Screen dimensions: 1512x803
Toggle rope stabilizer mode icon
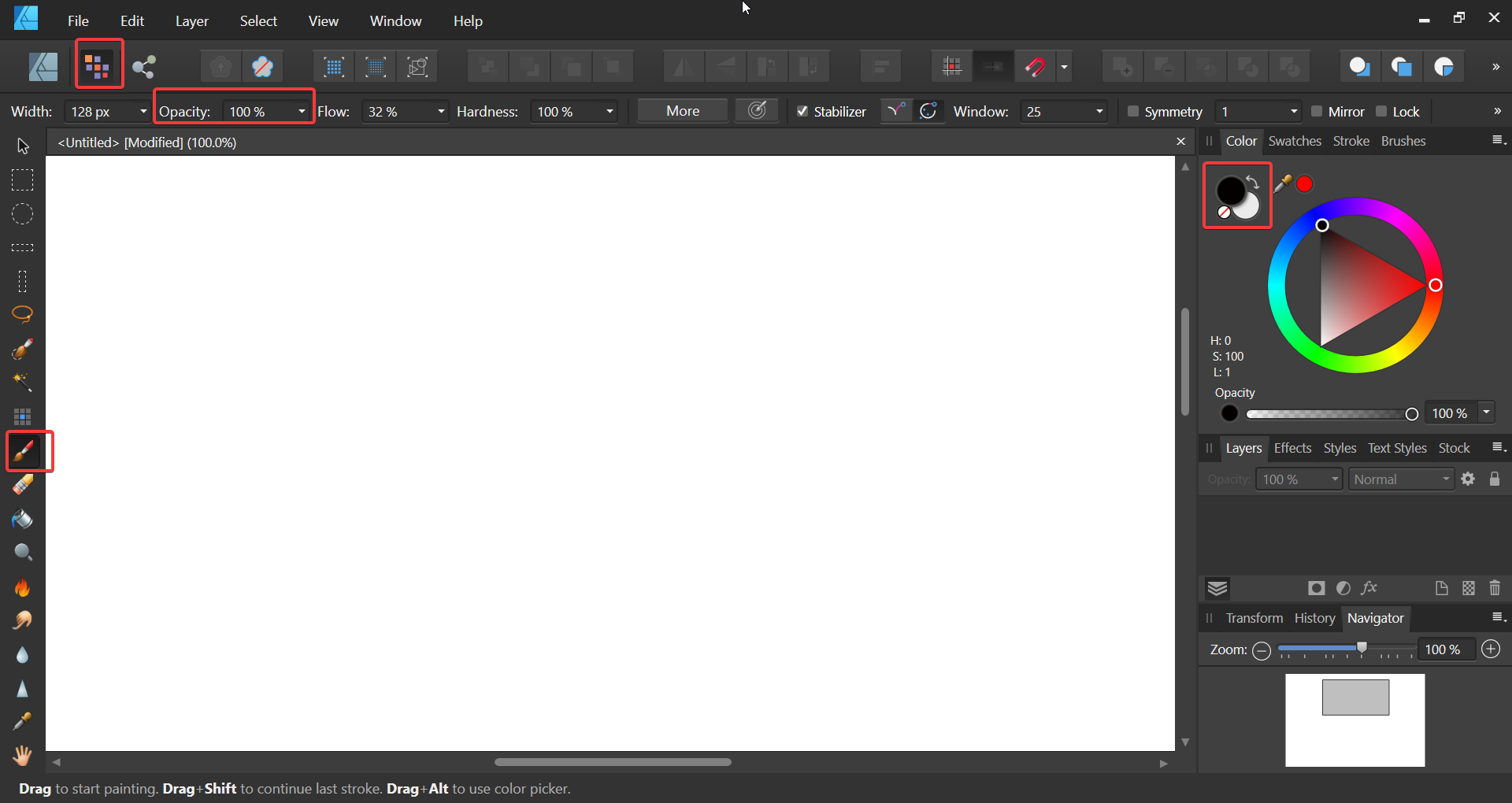click(x=896, y=111)
